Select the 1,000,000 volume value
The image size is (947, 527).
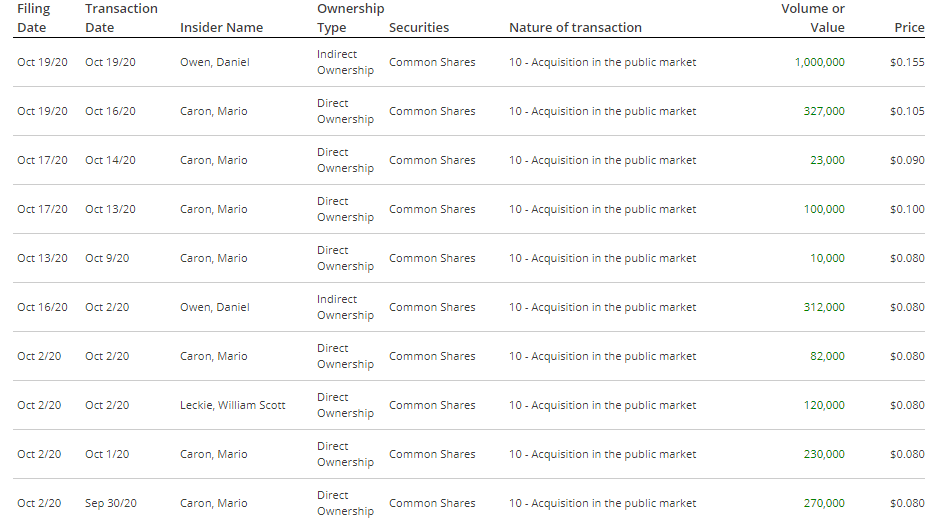tap(819, 62)
